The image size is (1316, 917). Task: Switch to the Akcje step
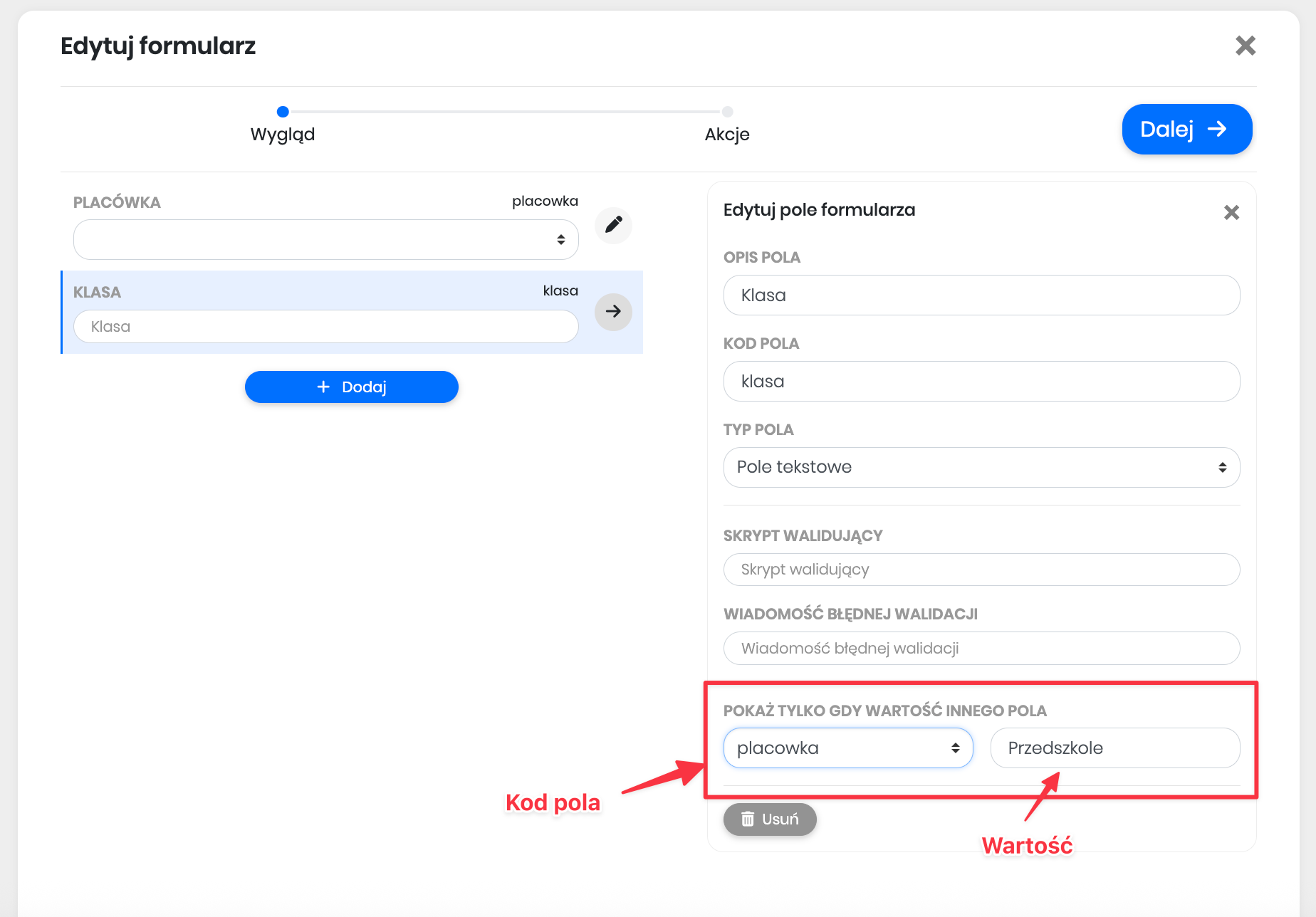(726, 134)
